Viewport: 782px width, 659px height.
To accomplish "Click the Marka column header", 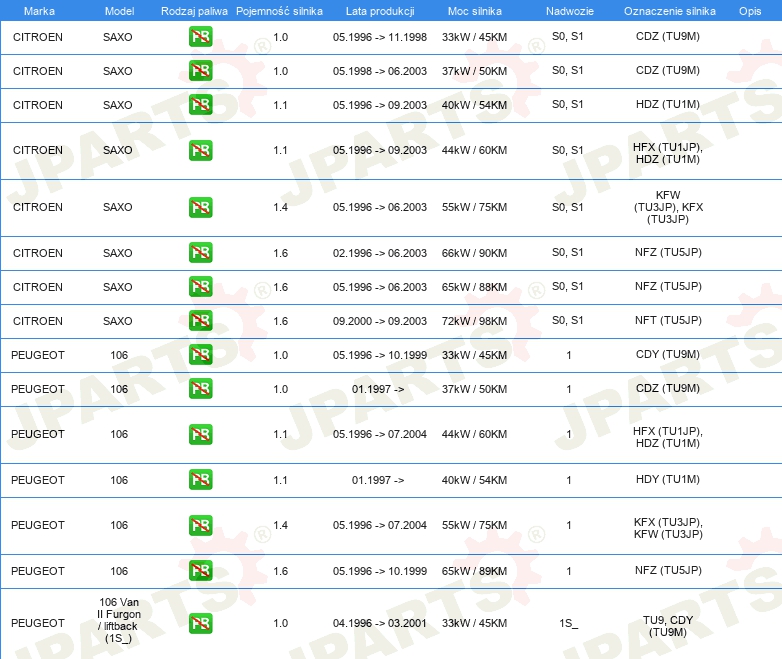I will tap(39, 11).
